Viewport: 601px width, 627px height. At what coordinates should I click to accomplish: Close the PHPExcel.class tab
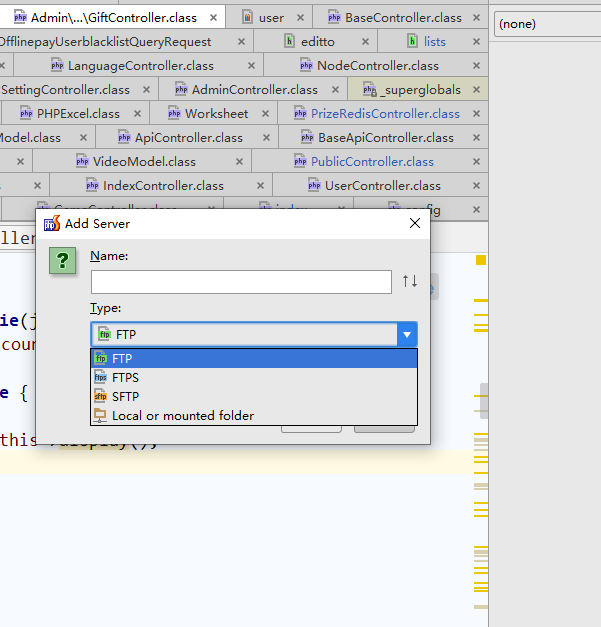coord(137,114)
